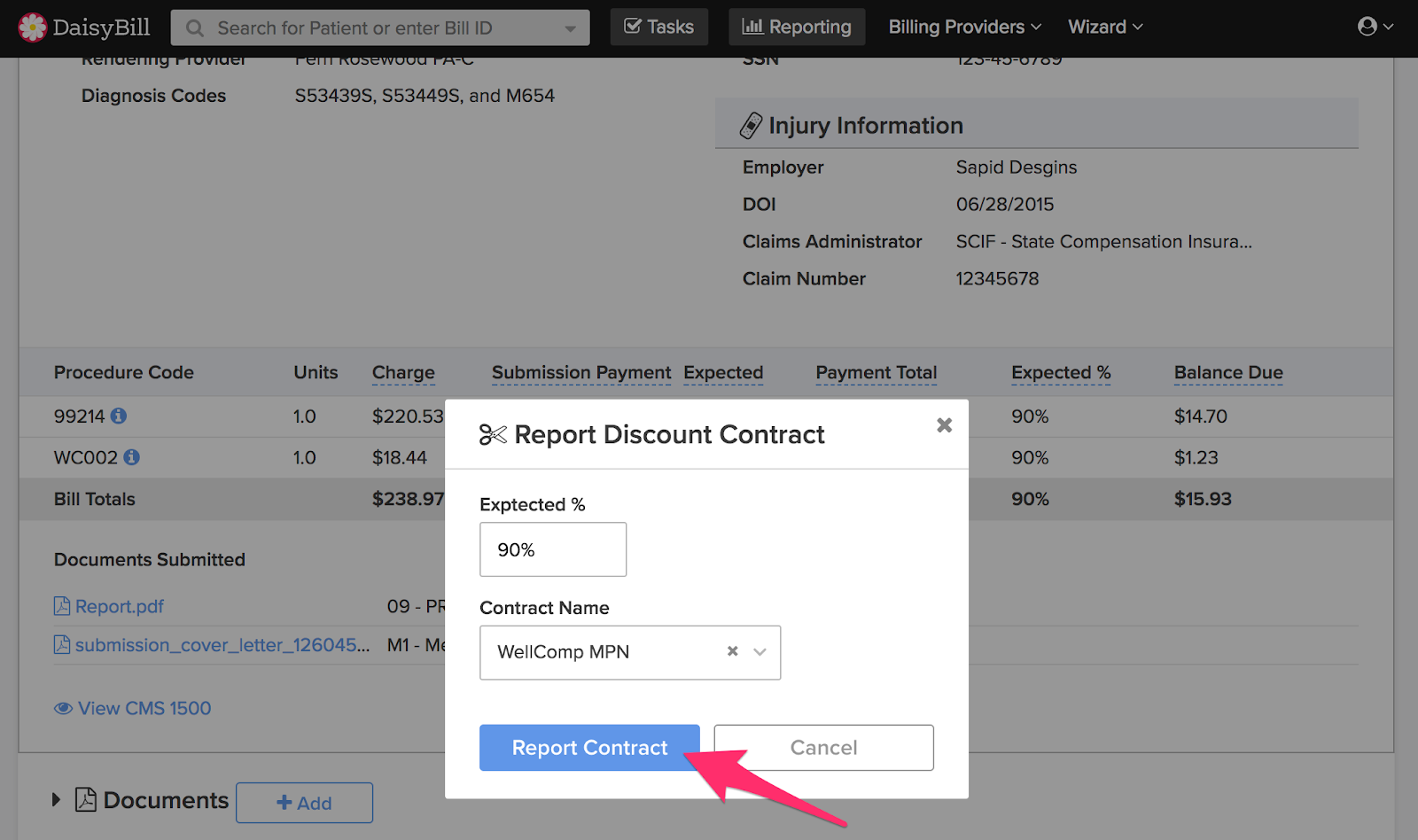Click the search magnifier icon
The width and height of the screenshot is (1418, 840).
point(195,28)
